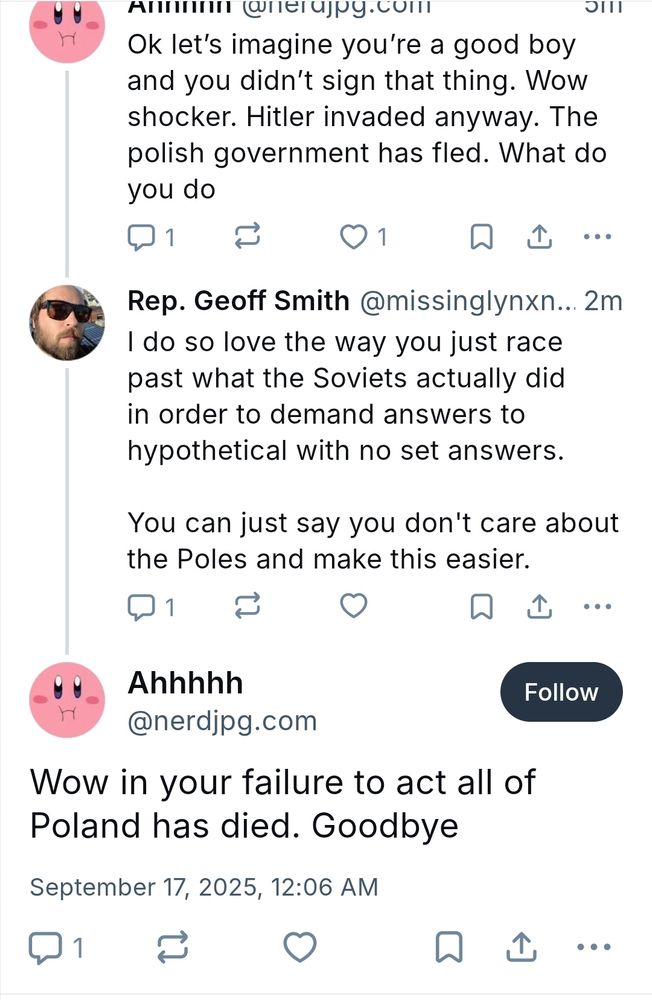Image resolution: width=652 pixels, height=1000 pixels.
Task: Open more options on first Ahhhhh post
Action: pyautogui.click(x=597, y=237)
